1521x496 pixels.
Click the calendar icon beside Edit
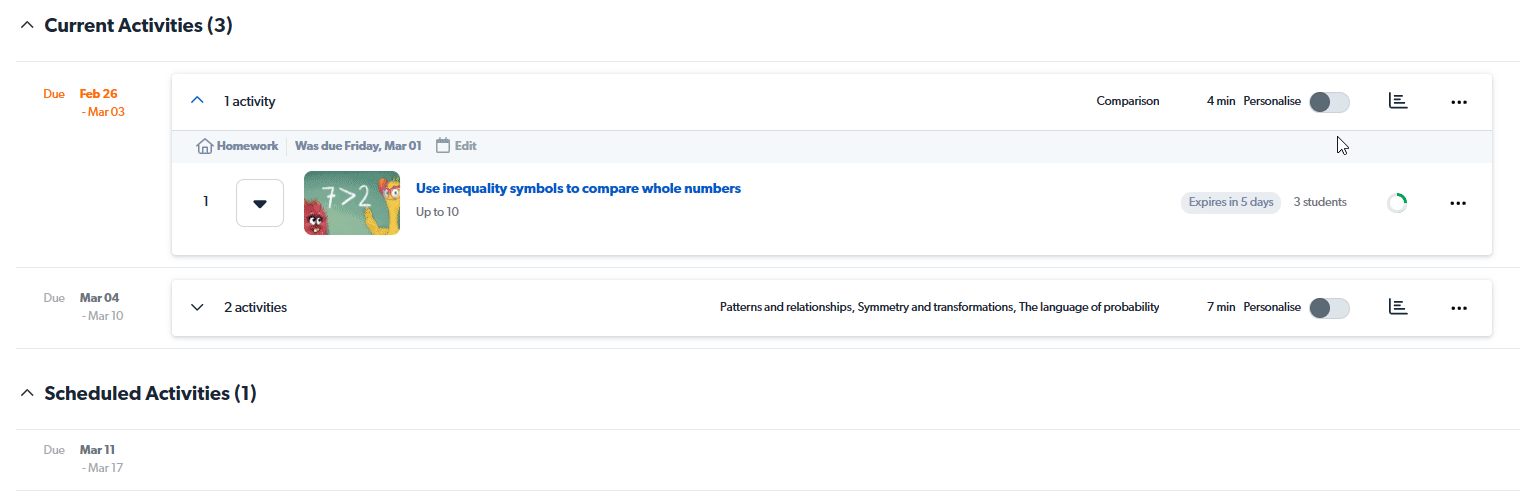(x=443, y=146)
